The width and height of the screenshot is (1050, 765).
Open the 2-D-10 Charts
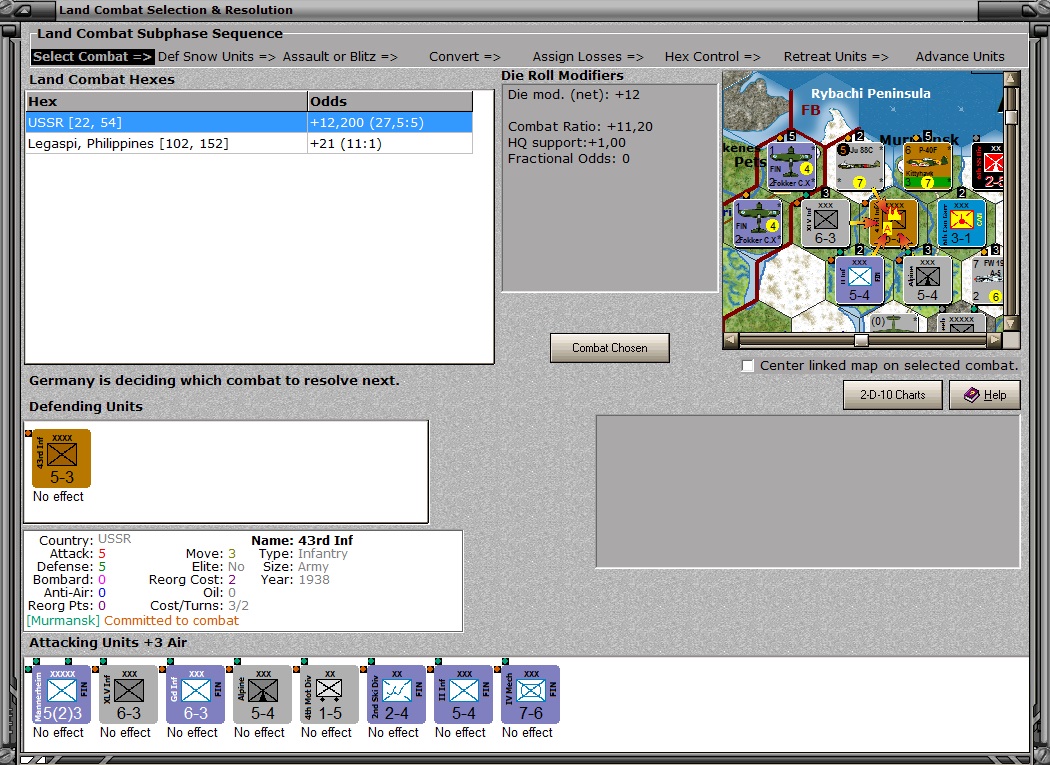(x=893, y=395)
